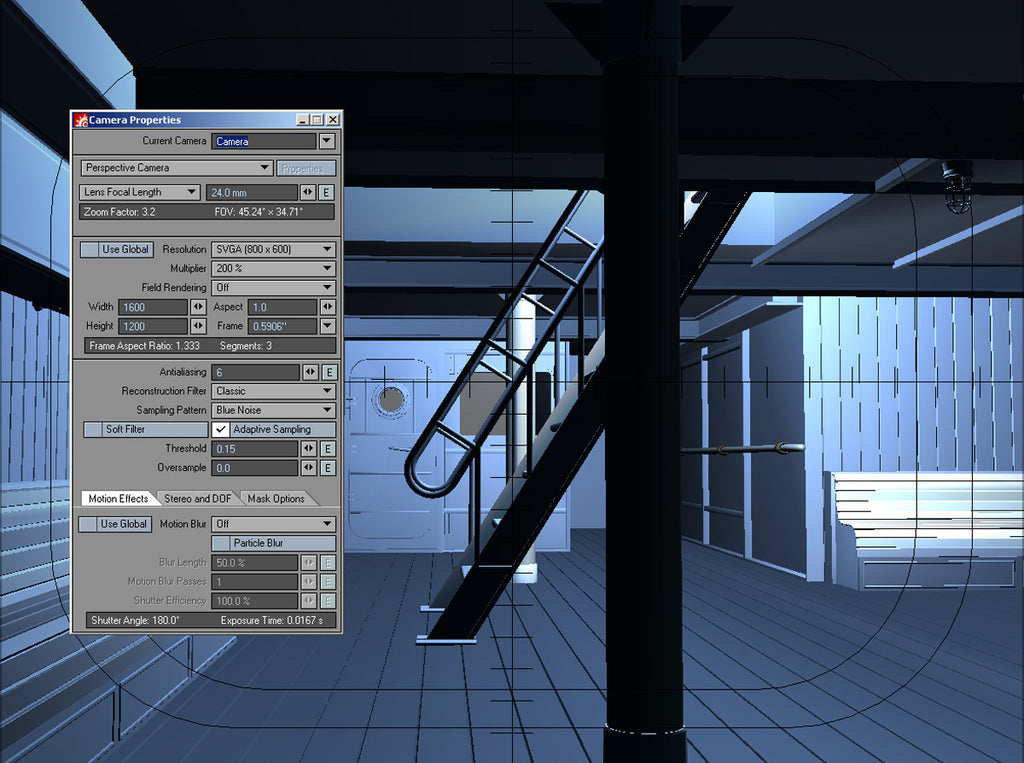Click the Aspect mini-slider arrow icon

pyautogui.click(x=330, y=307)
